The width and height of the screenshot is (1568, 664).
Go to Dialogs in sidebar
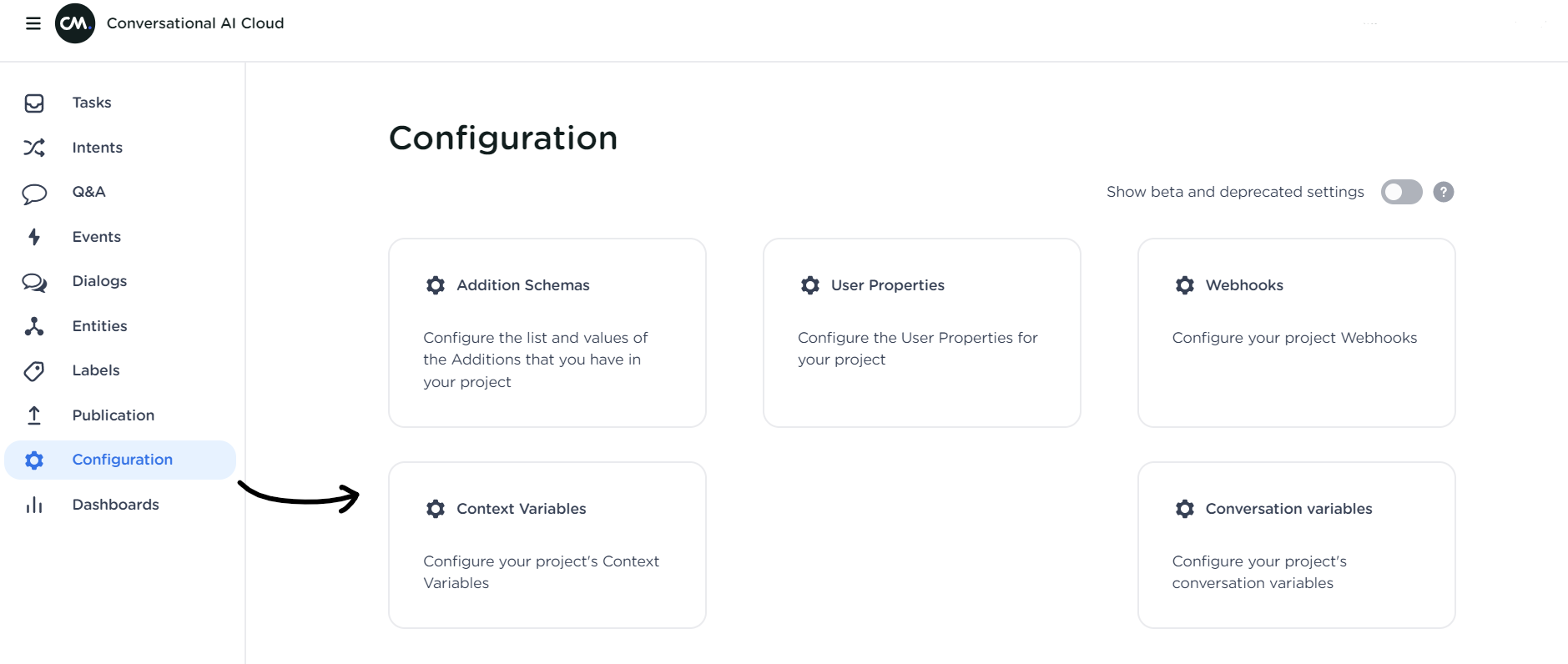coord(99,281)
